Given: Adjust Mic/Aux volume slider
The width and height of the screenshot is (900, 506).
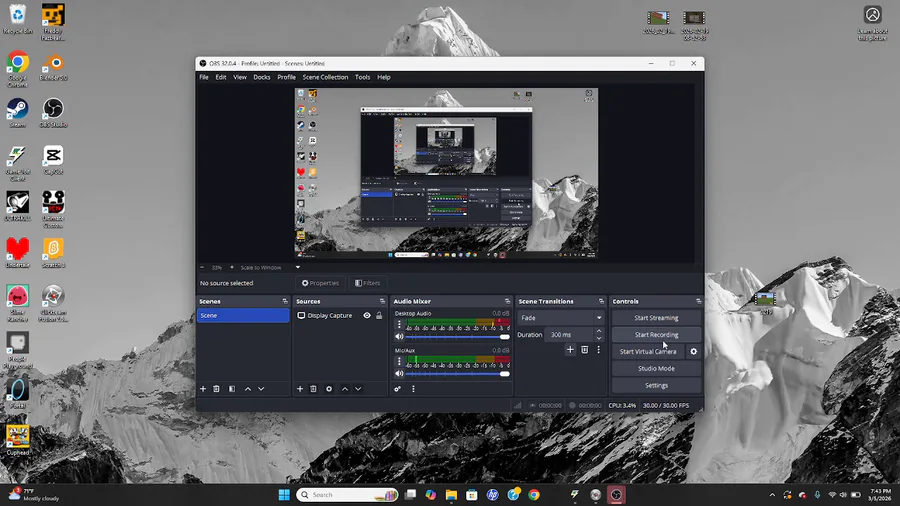Looking at the screenshot, I should 458,373.
